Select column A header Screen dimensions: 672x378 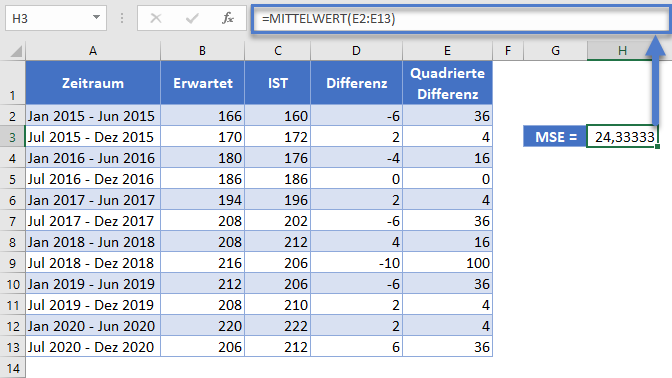[x=93, y=51]
